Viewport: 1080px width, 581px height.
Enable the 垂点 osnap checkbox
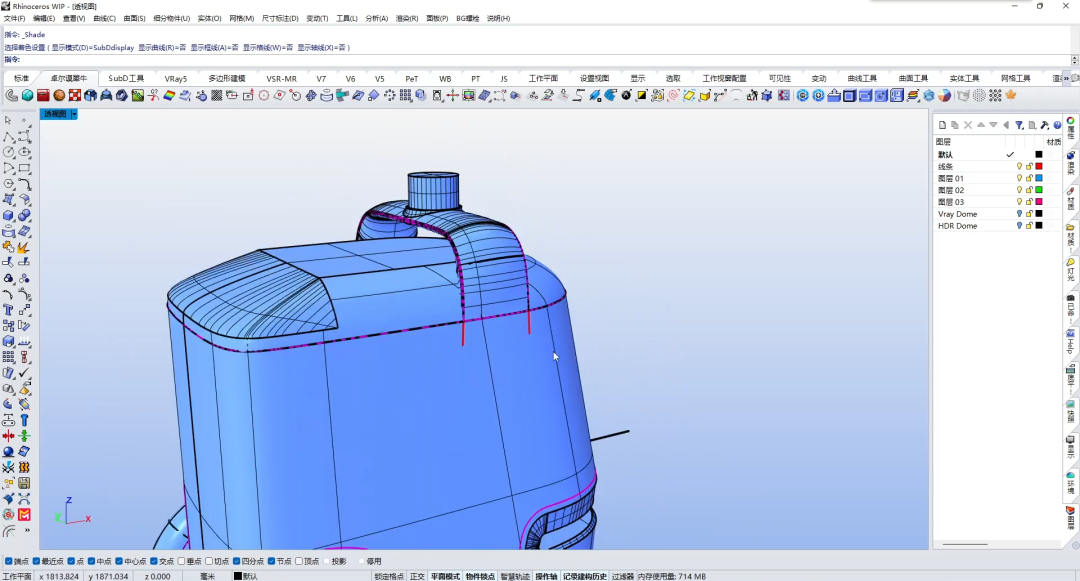pos(181,562)
